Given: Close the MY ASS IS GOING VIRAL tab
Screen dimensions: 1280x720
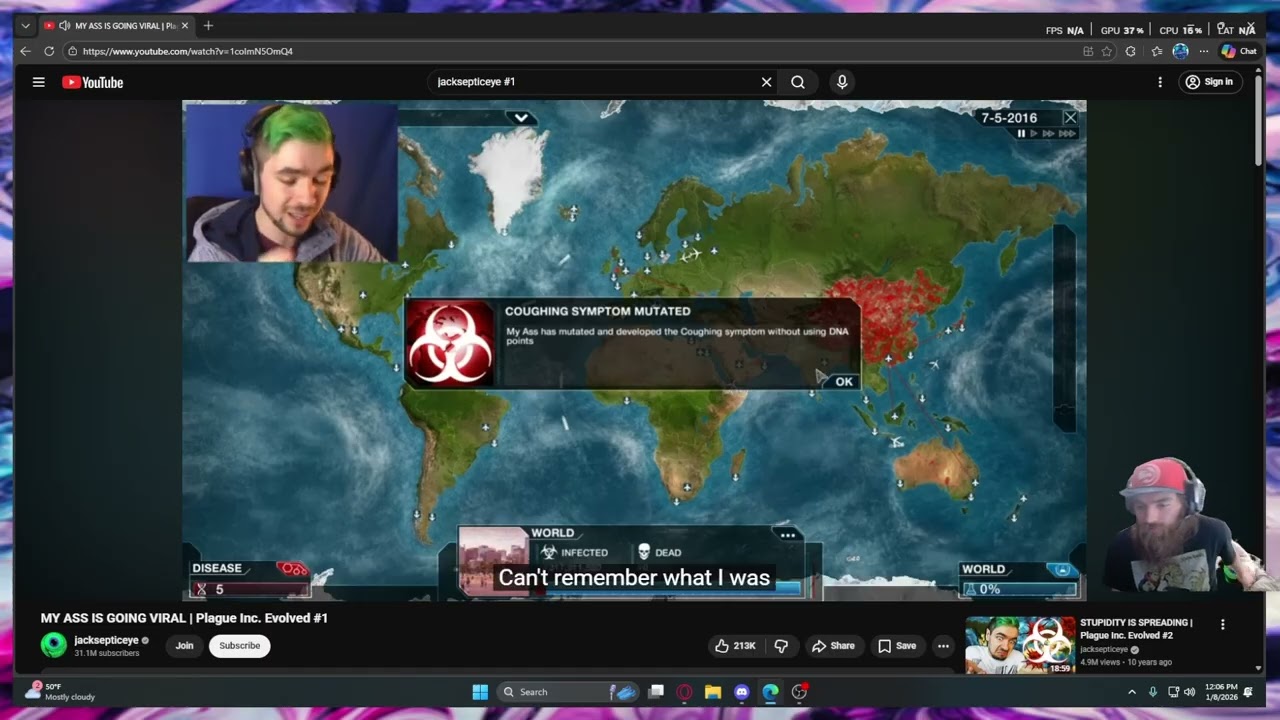Looking at the screenshot, I should point(185,25).
